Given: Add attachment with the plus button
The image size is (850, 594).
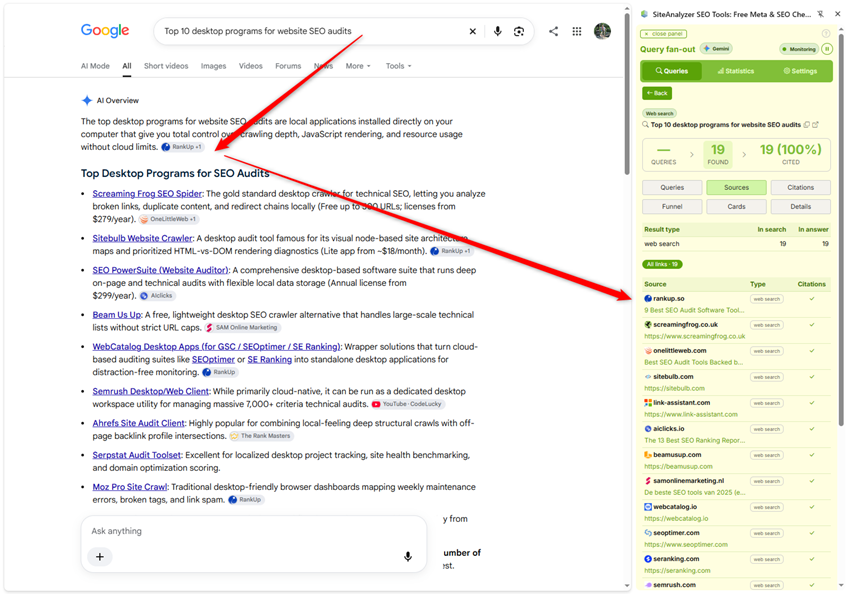Looking at the screenshot, I should pos(100,557).
